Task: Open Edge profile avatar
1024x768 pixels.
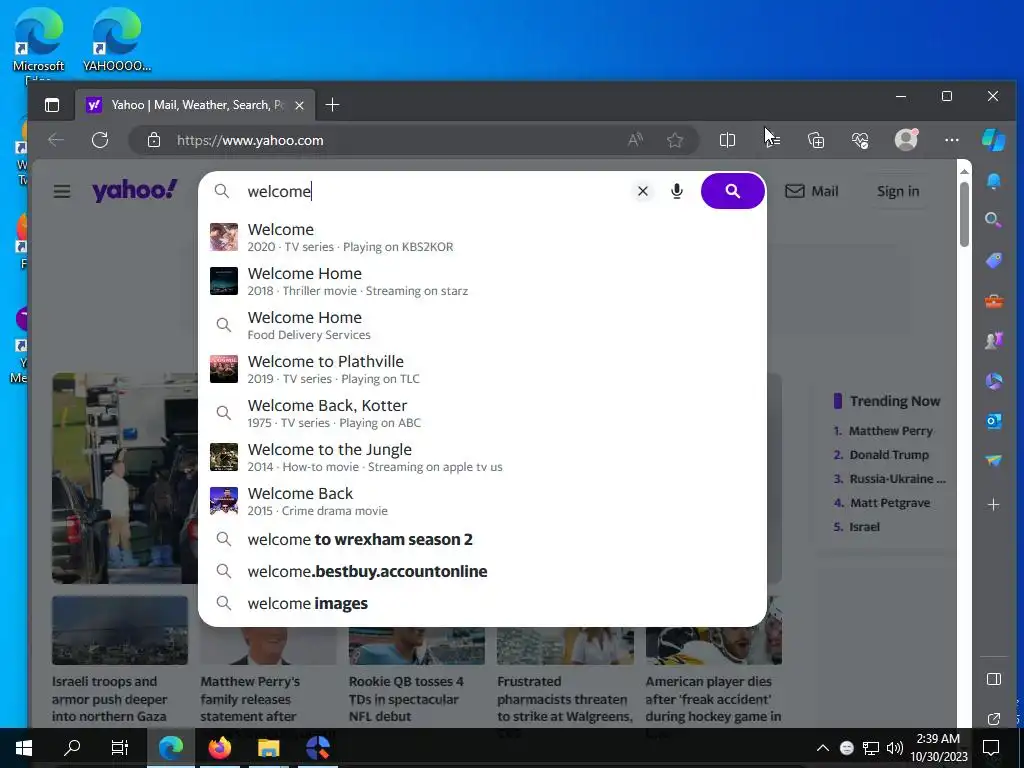Action: tap(906, 140)
